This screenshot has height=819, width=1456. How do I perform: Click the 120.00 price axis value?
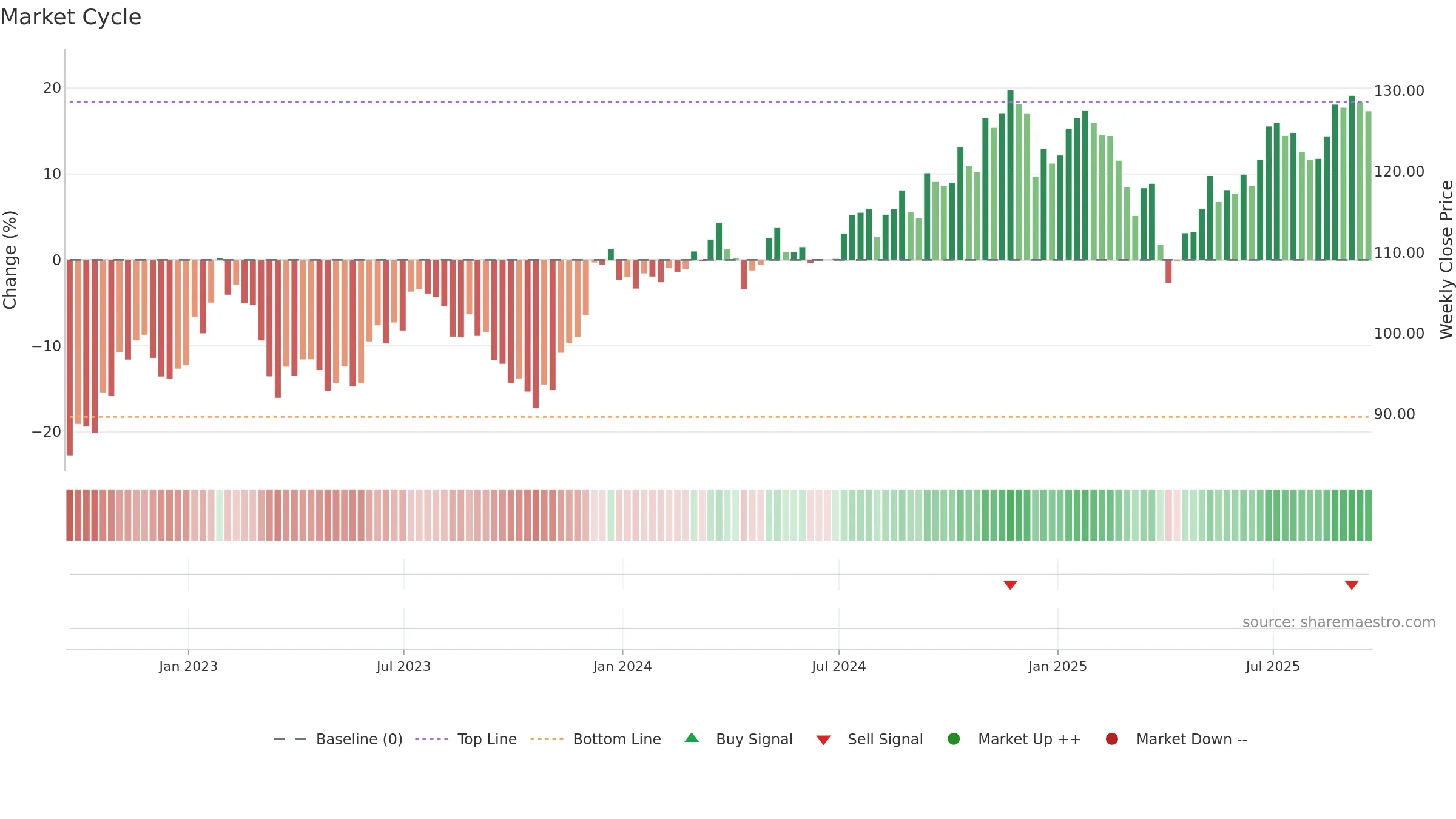pos(1399,172)
